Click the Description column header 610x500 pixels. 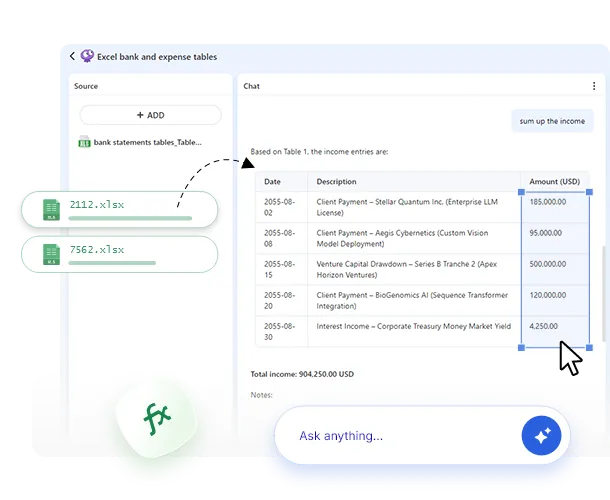pyautogui.click(x=414, y=182)
